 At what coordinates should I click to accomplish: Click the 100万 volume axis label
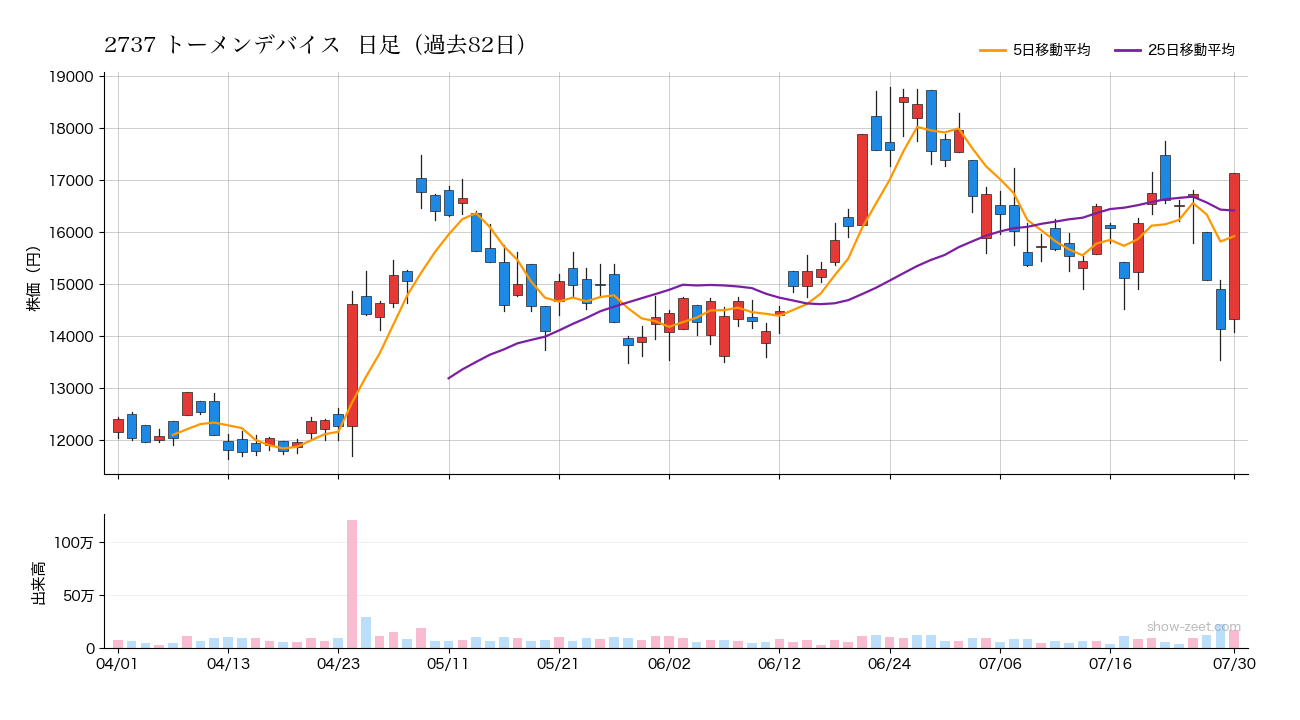point(74,543)
